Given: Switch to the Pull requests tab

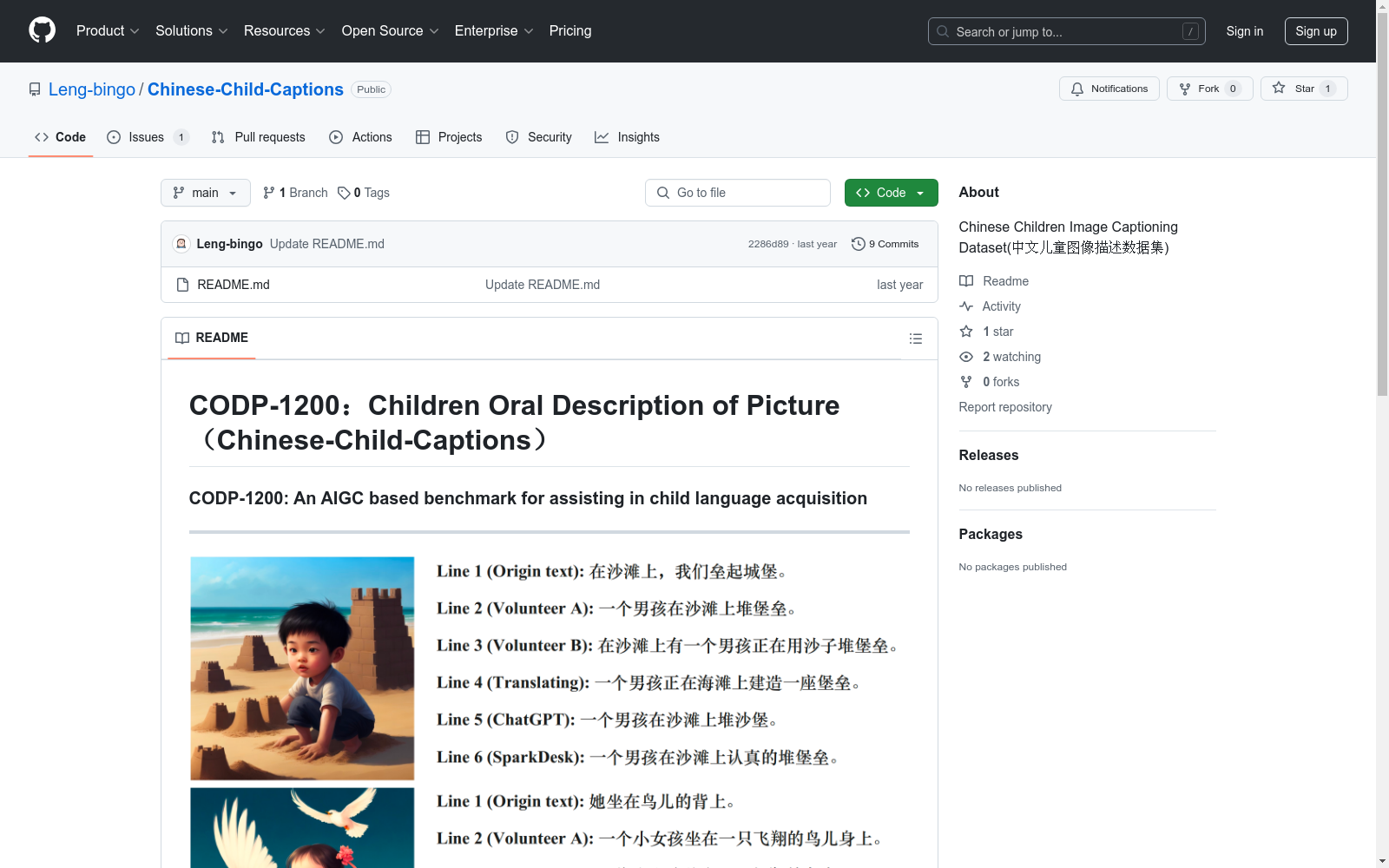Looking at the screenshot, I should [258, 137].
